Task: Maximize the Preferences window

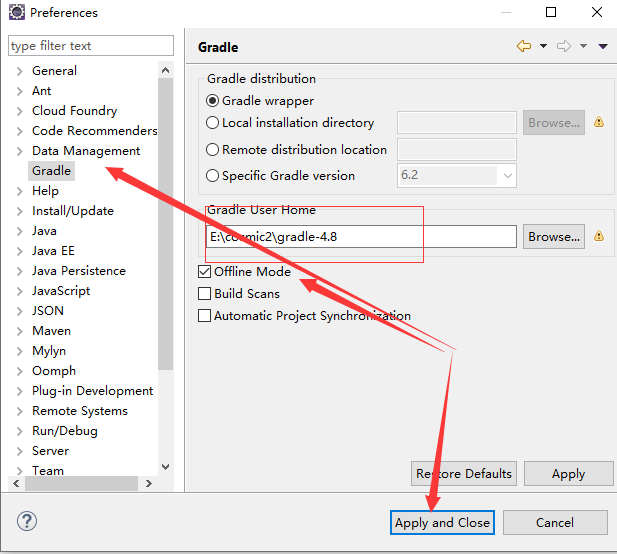Action: tap(551, 12)
